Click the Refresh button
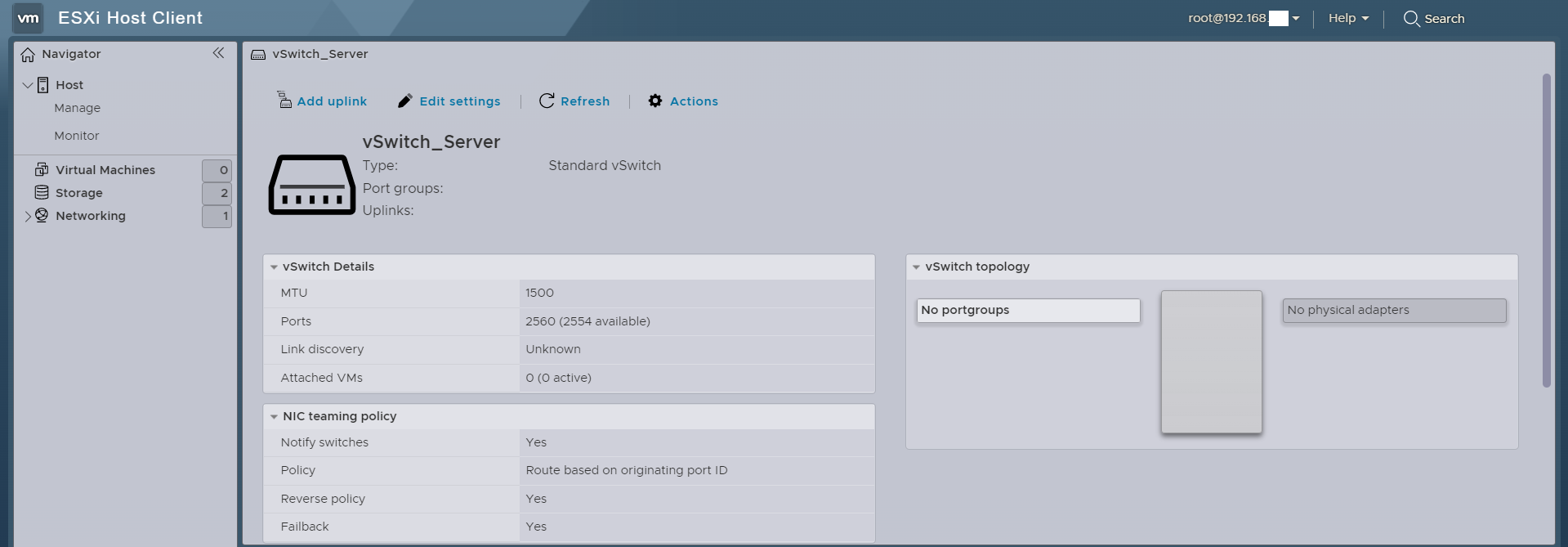Screen dimensions: 1568x547 tap(574, 101)
